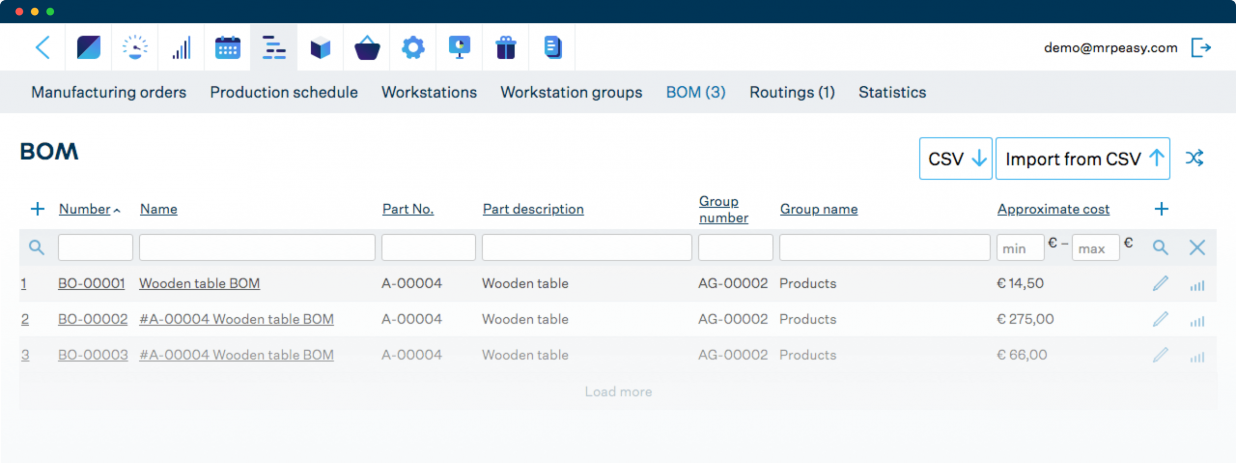Go to Routings (1) tab

(x=792, y=92)
